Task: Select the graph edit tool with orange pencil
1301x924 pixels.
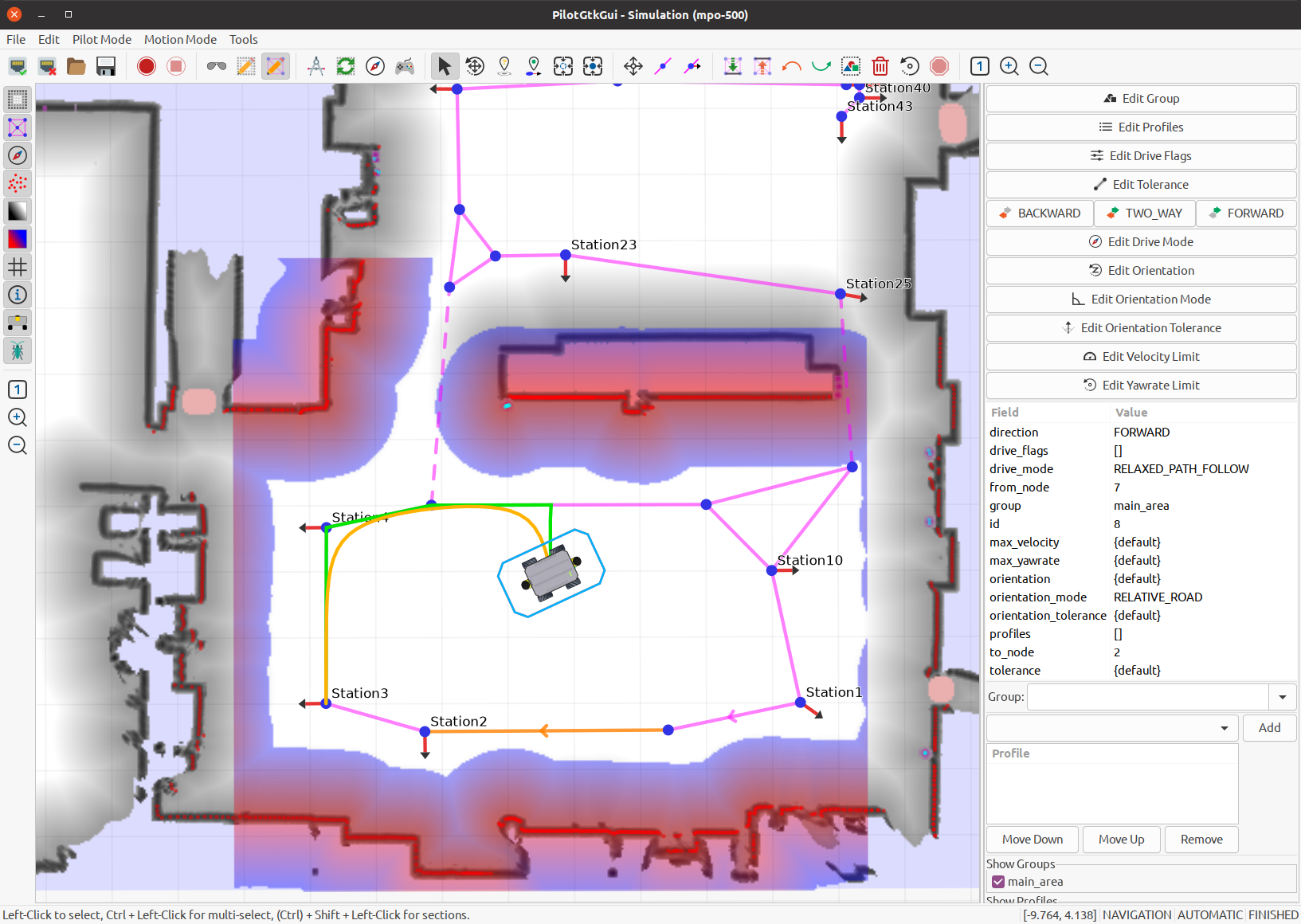Action: (x=275, y=66)
